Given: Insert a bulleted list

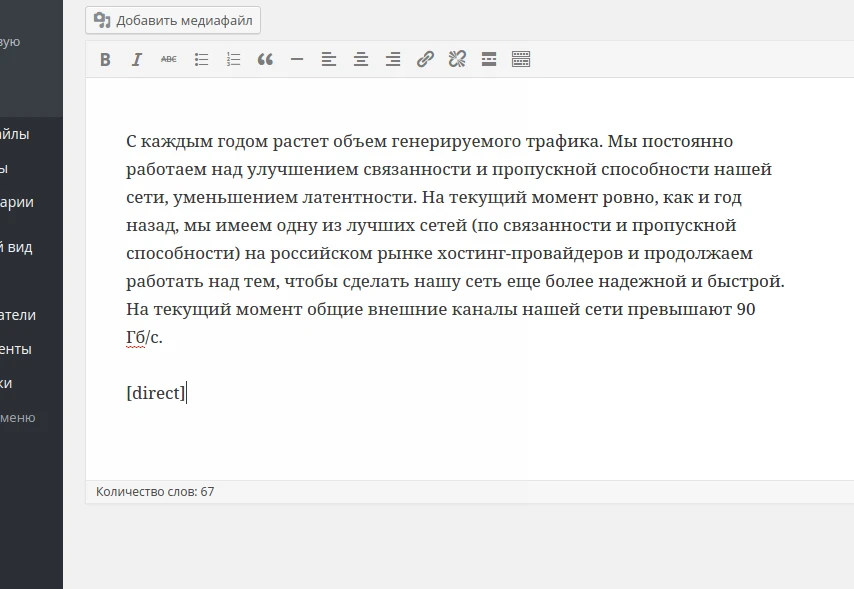Looking at the screenshot, I should click(x=201, y=59).
